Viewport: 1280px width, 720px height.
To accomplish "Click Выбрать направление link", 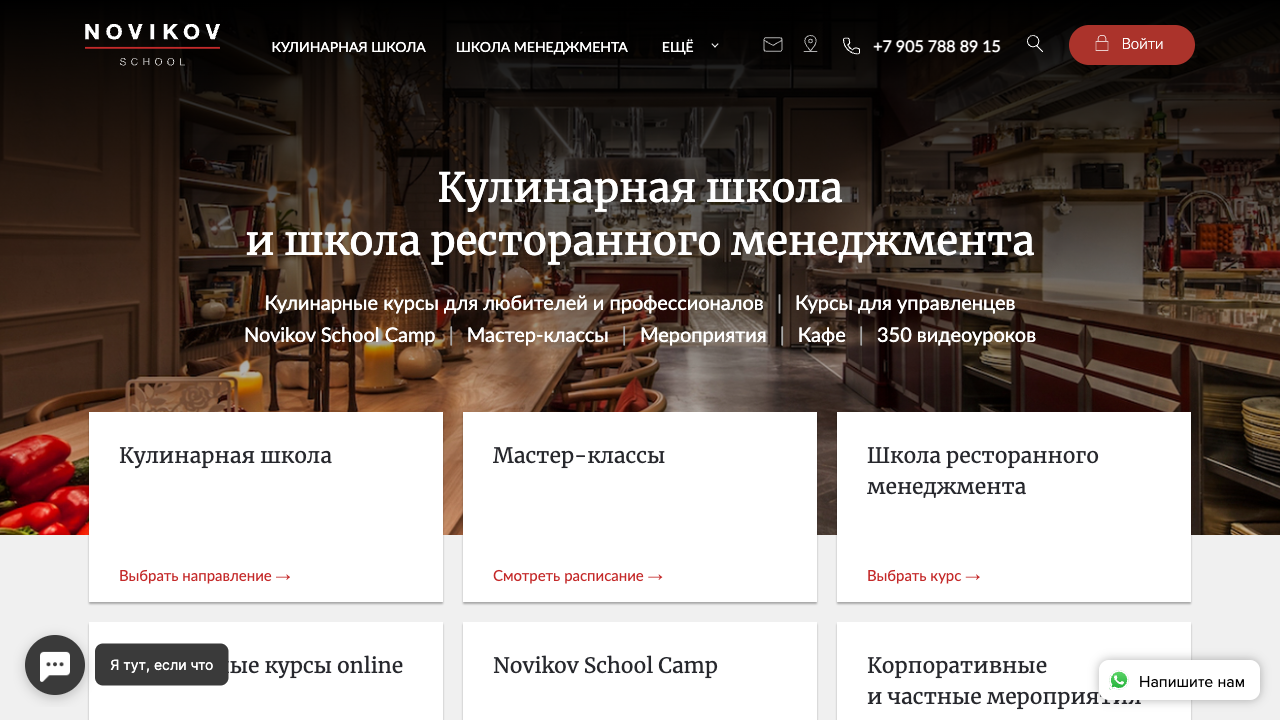I will coord(205,576).
